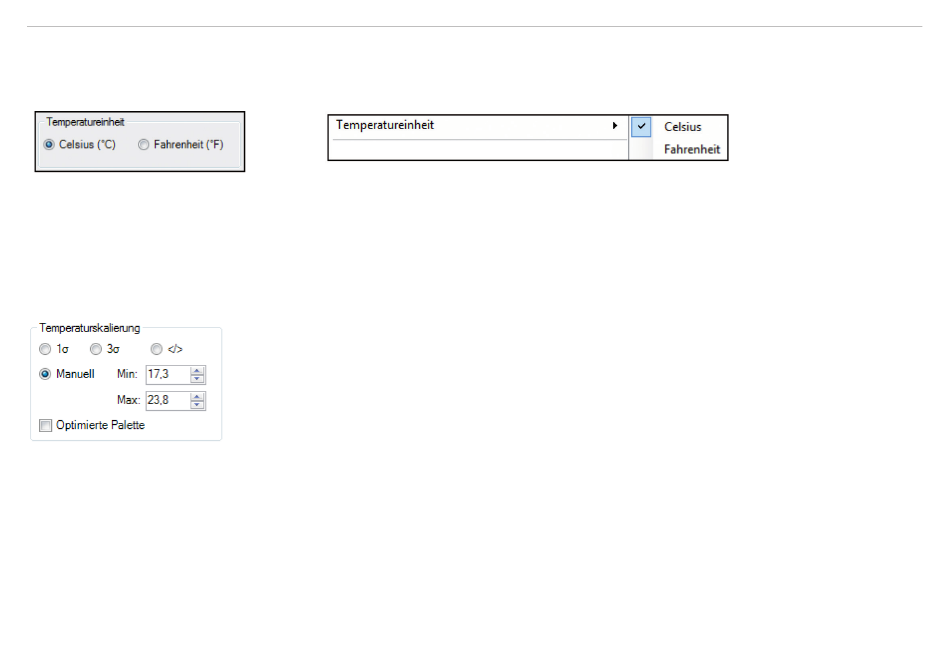Select the </> scaling radio button
The width and height of the screenshot is (950, 657).
(157, 349)
